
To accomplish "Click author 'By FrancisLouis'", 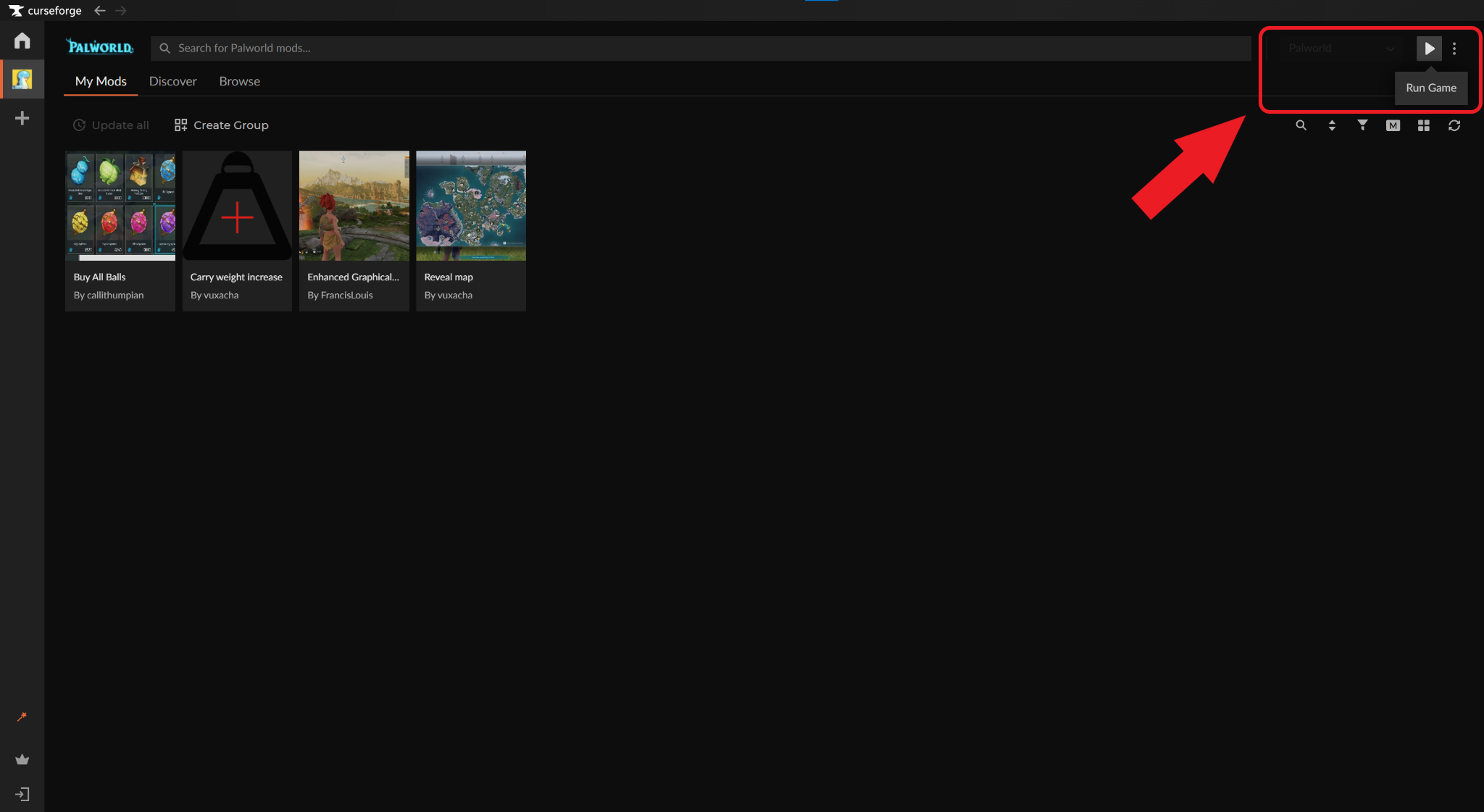I will pos(340,295).
